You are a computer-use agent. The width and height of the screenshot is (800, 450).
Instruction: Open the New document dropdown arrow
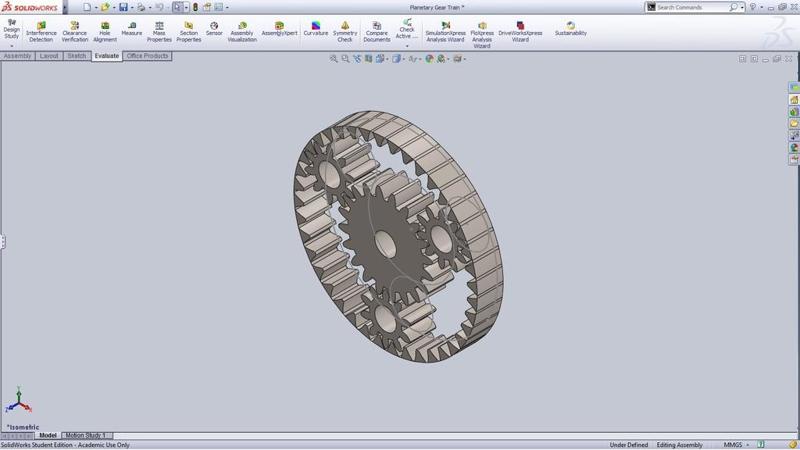click(x=95, y=8)
